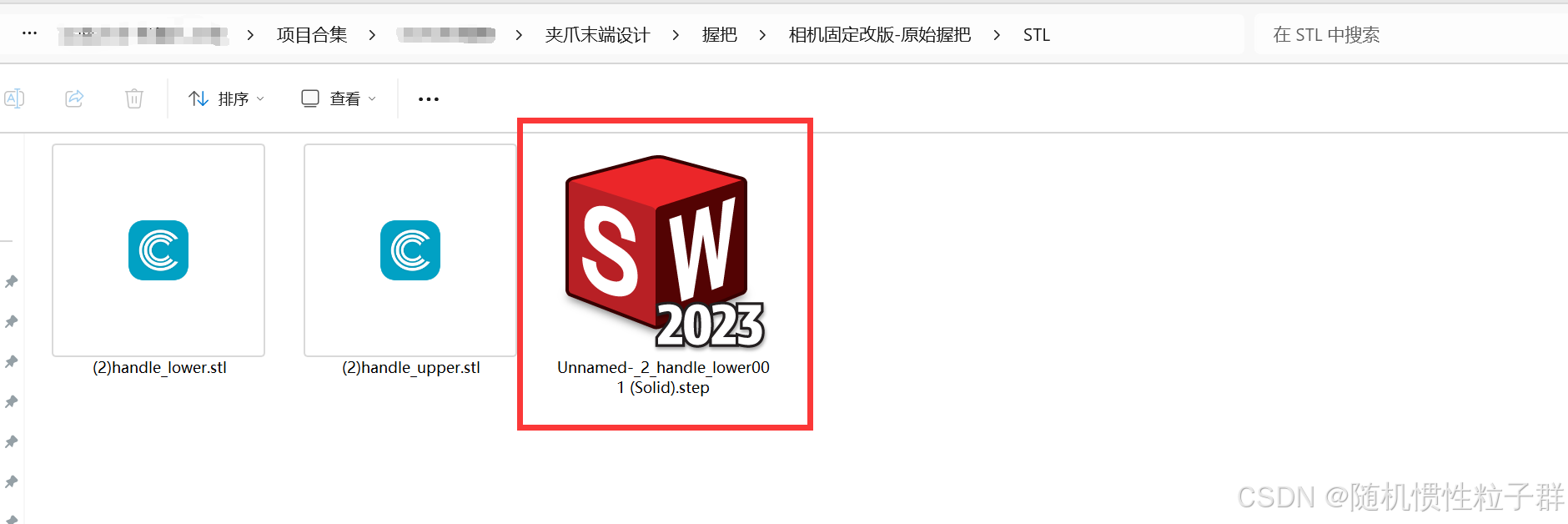Navigate to 夹爪末端设计 breadcrumb folder
Image resolution: width=1568 pixels, height=524 pixels.
tap(597, 35)
